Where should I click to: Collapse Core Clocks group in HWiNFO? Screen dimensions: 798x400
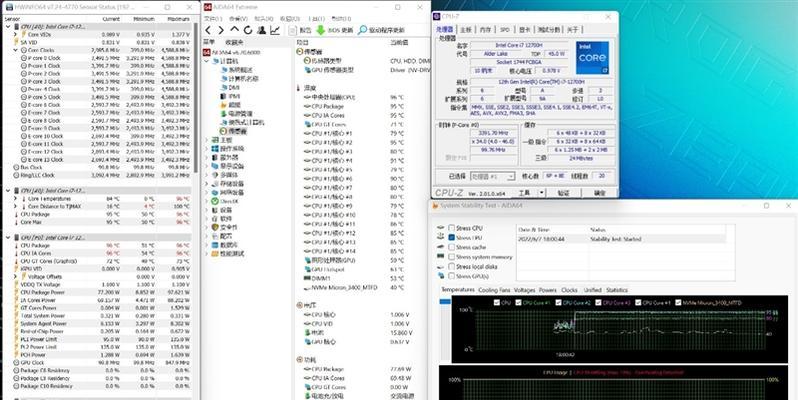tap(16, 50)
